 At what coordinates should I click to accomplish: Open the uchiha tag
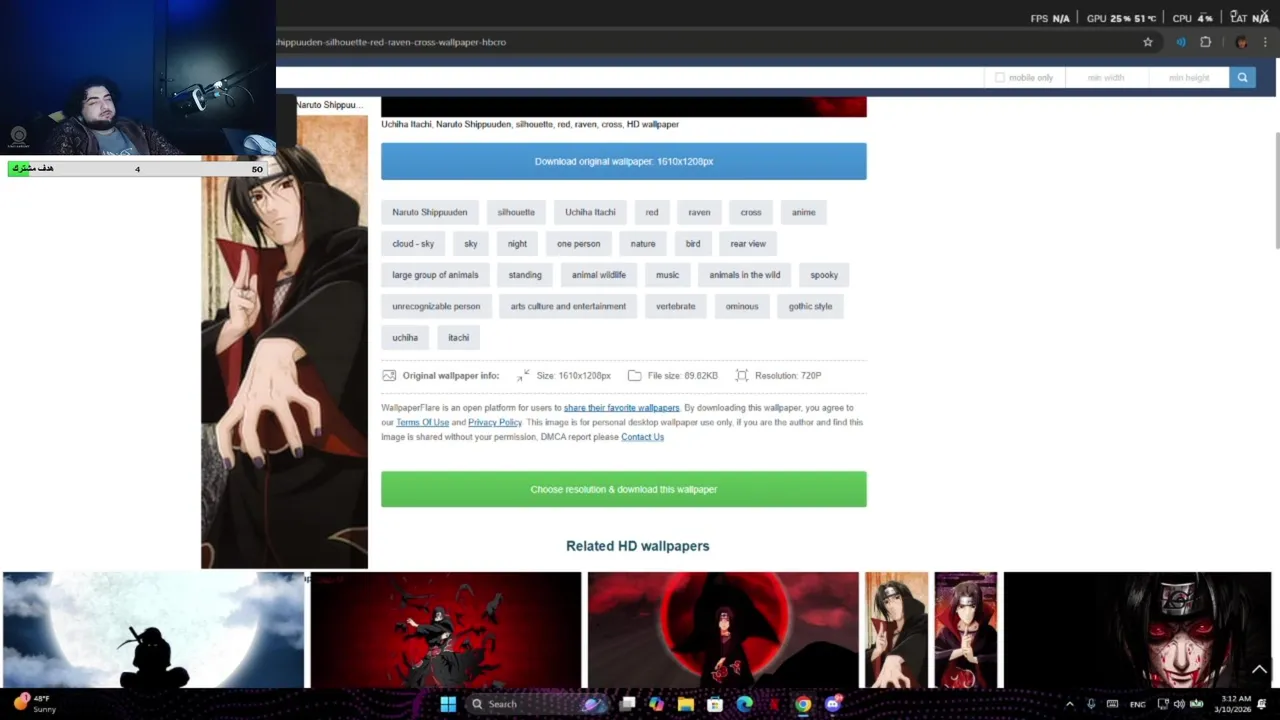pyautogui.click(x=405, y=338)
